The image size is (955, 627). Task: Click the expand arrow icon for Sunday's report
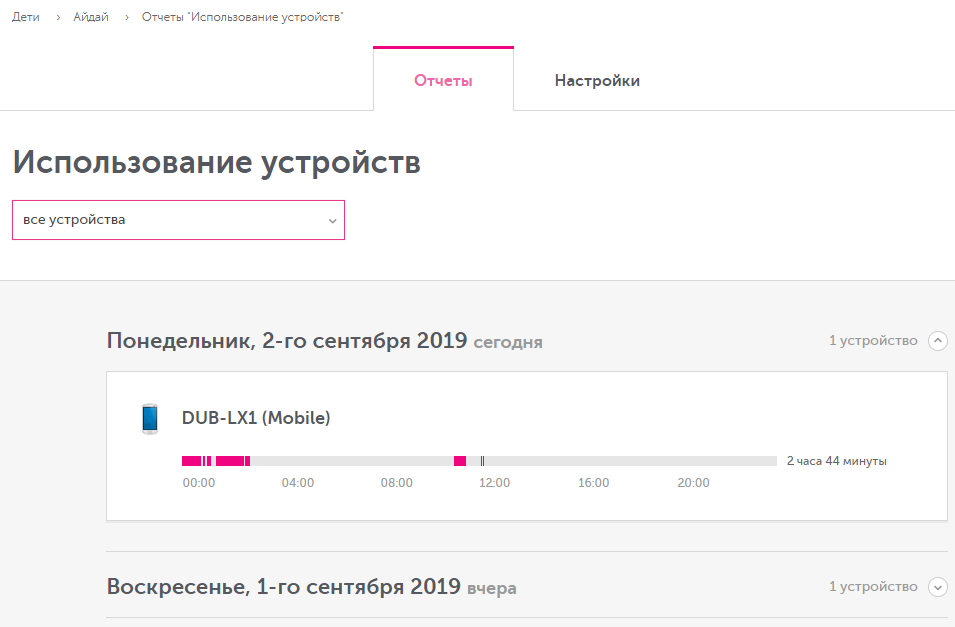937,587
